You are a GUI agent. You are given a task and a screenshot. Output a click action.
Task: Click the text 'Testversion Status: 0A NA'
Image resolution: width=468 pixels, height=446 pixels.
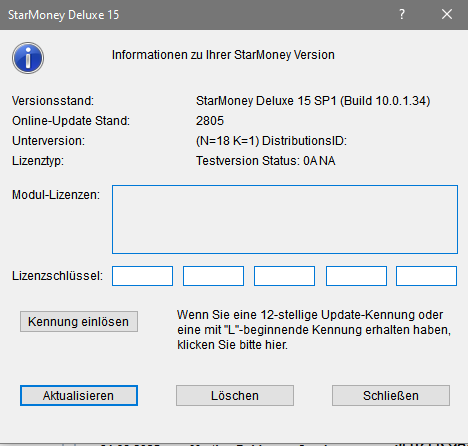tap(265, 161)
